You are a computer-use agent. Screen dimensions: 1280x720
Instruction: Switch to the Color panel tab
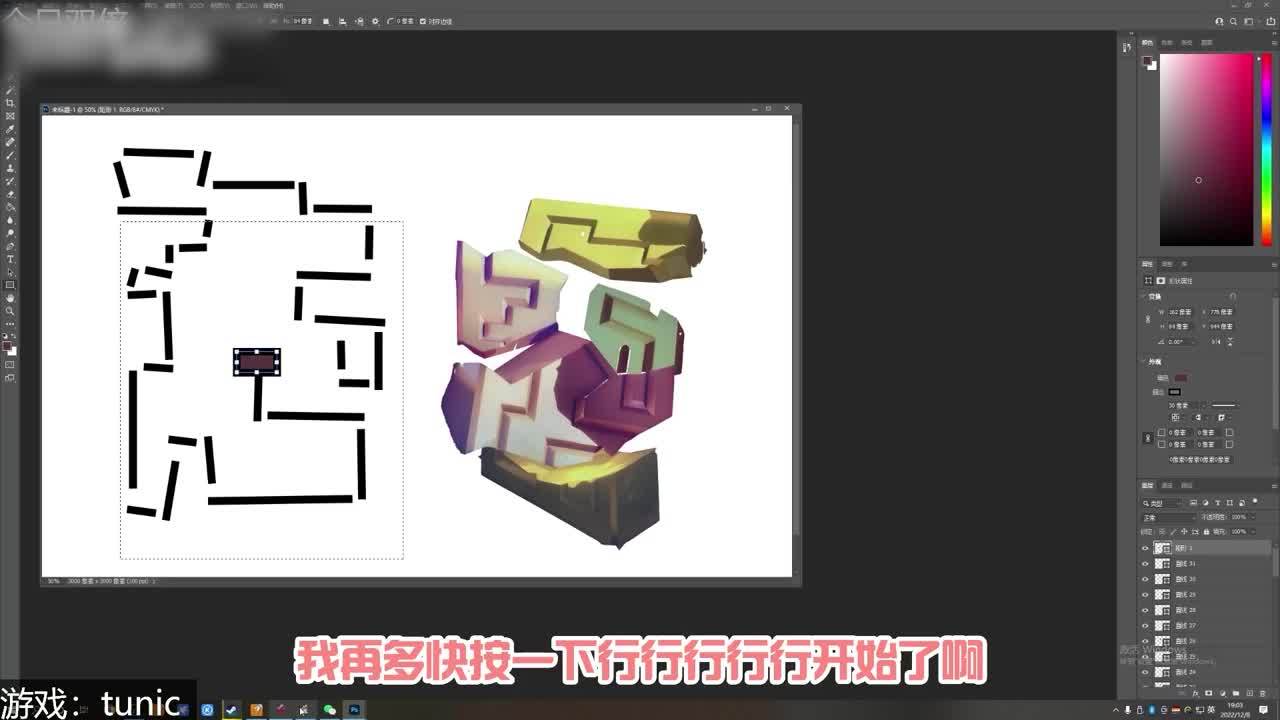(1147, 43)
